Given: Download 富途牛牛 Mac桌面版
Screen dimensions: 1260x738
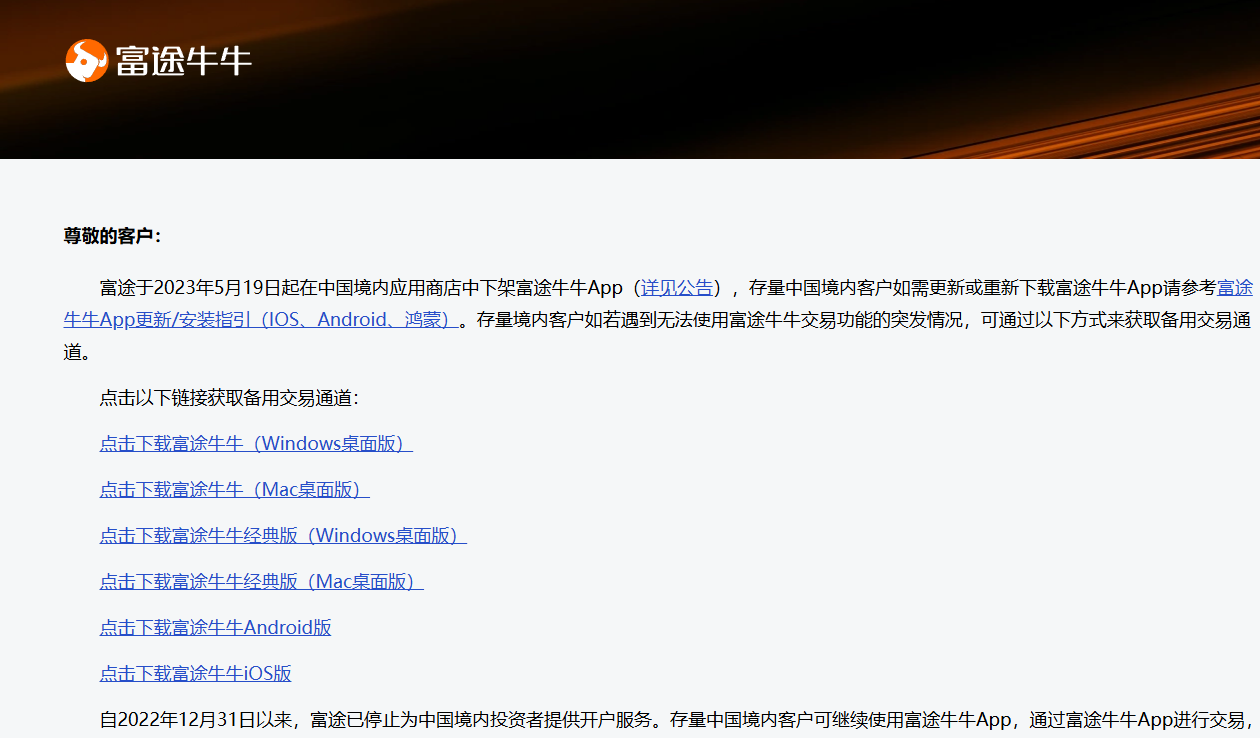Looking at the screenshot, I should 234,489.
